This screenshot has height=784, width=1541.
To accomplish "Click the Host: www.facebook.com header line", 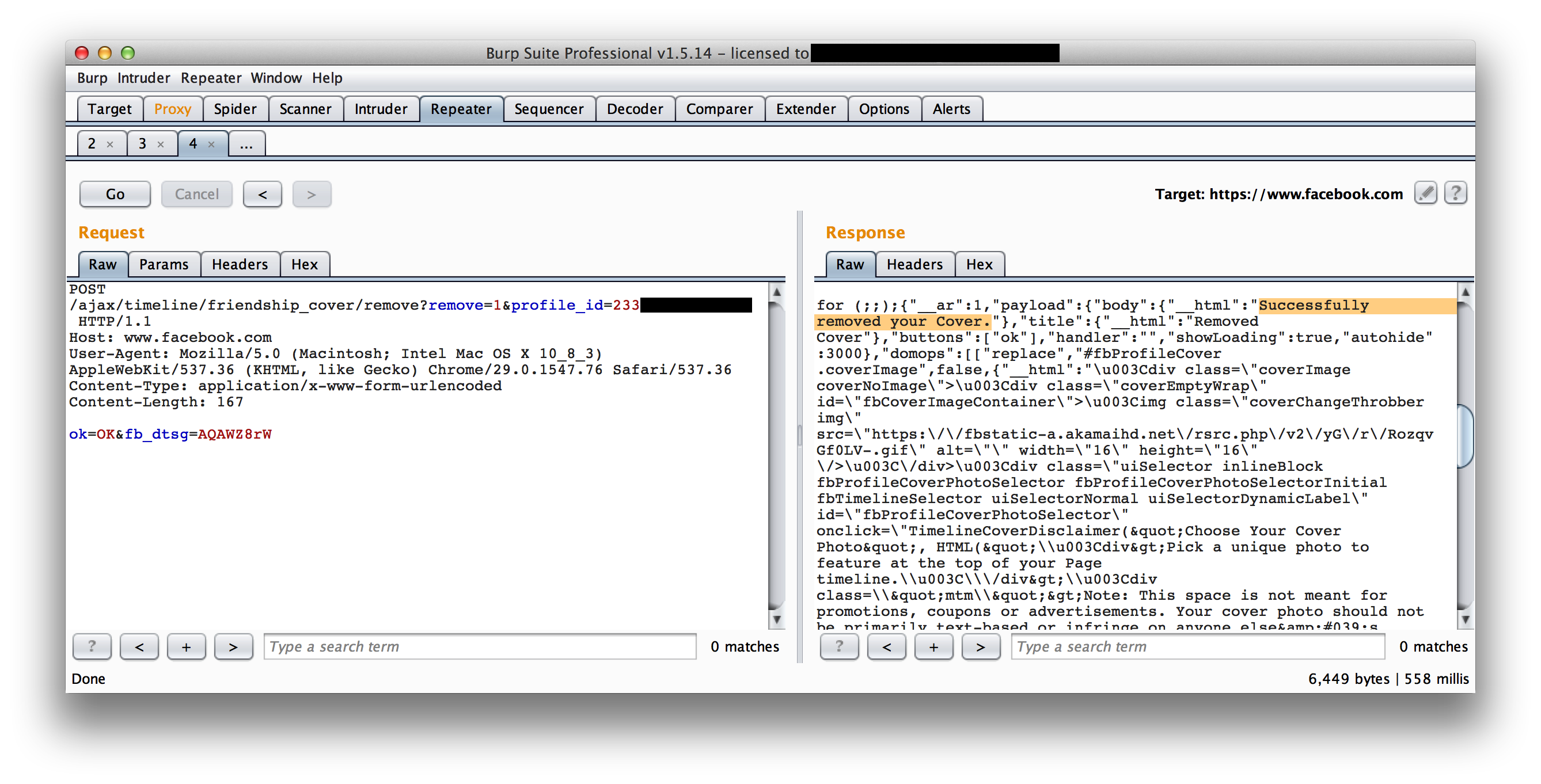I will coord(170,337).
